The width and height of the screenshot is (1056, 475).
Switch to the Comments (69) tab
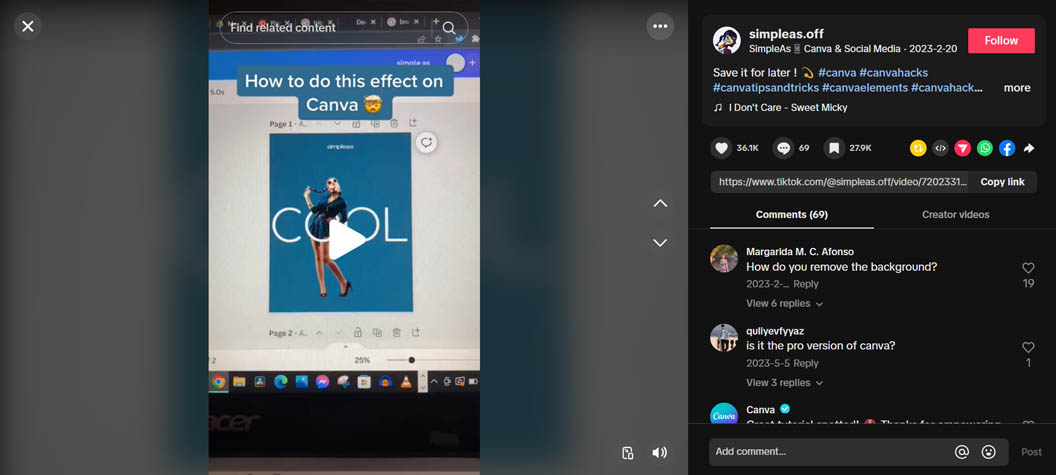pyautogui.click(x=791, y=215)
